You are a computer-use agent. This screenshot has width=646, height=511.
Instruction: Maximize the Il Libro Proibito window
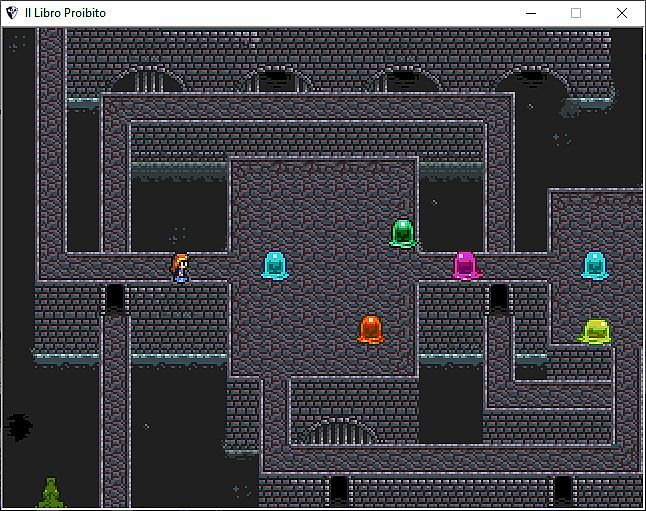click(576, 13)
